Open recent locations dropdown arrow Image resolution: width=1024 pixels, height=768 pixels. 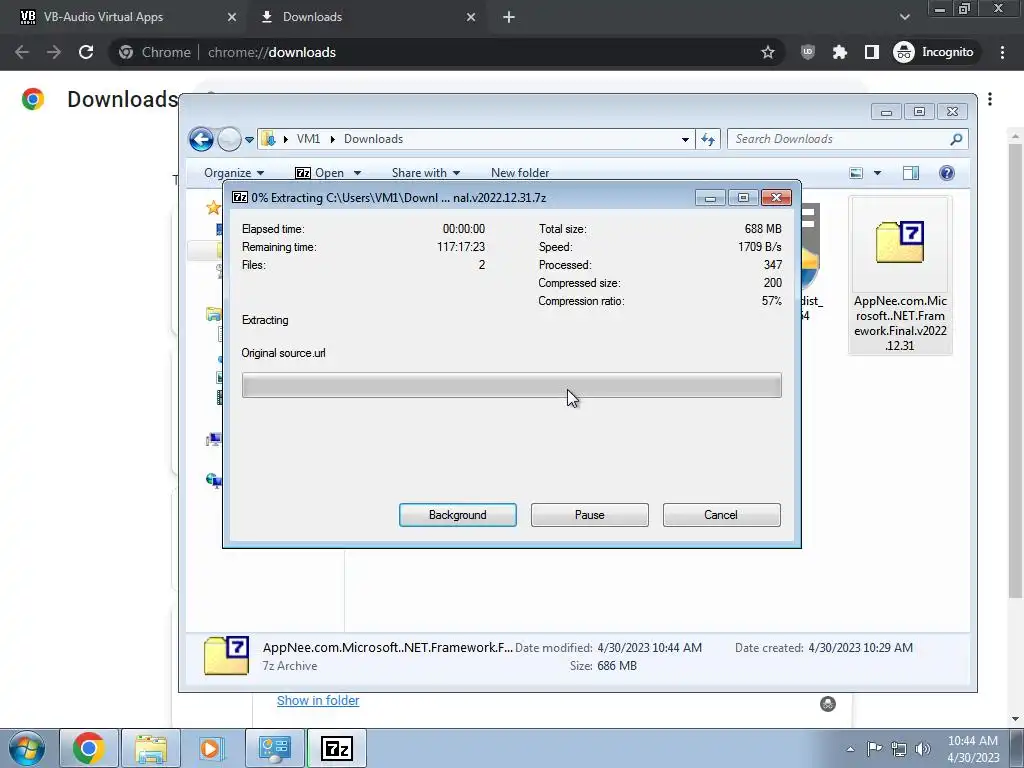point(249,140)
